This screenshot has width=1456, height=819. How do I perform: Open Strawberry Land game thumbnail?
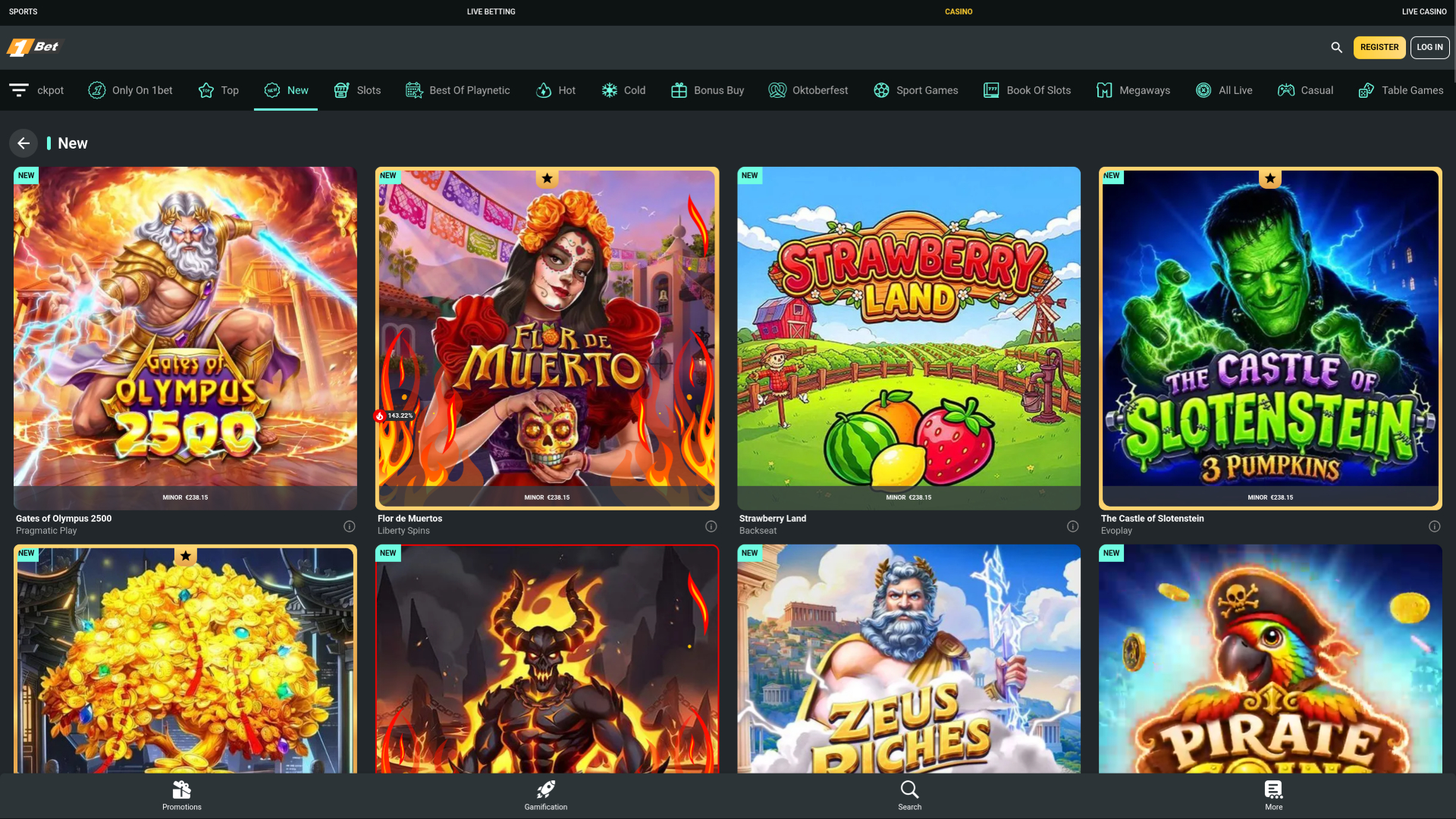(908, 338)
